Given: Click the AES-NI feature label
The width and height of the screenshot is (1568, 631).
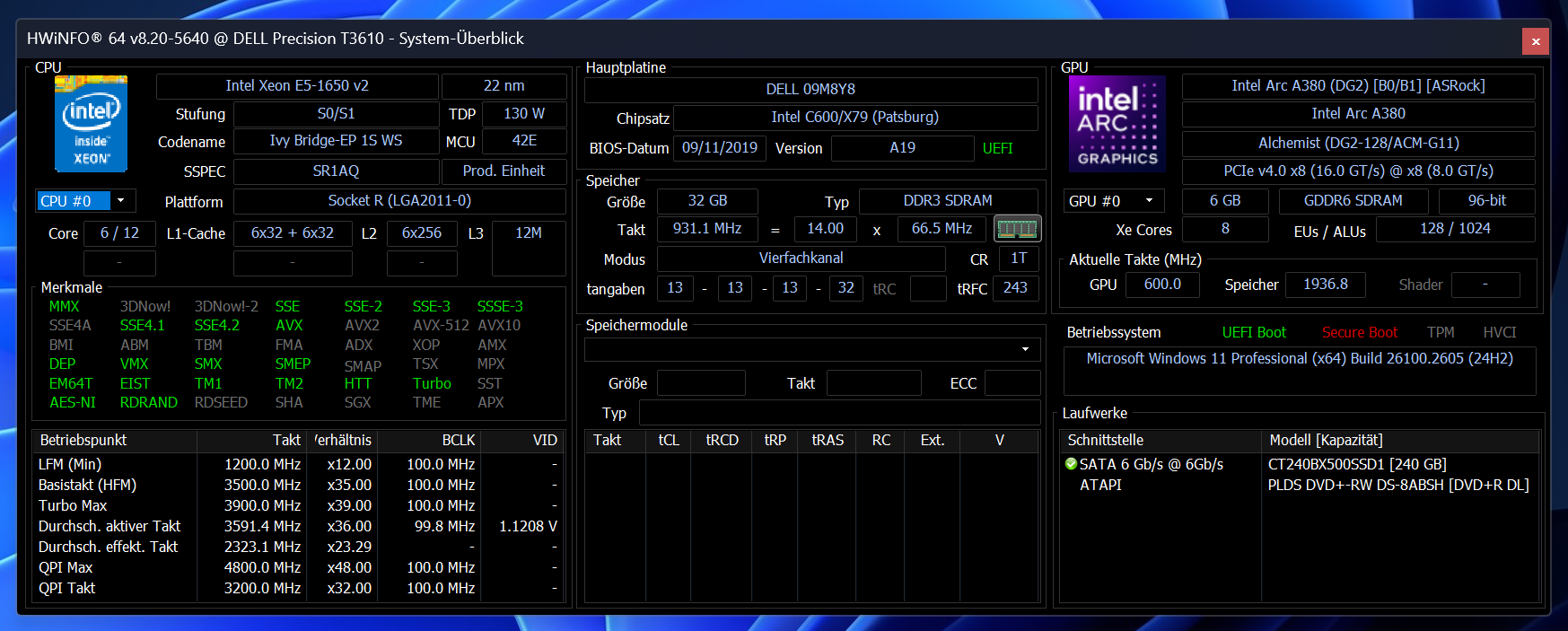Looking at the screenshot, I should pyautogui.click(x=73, y=403).
